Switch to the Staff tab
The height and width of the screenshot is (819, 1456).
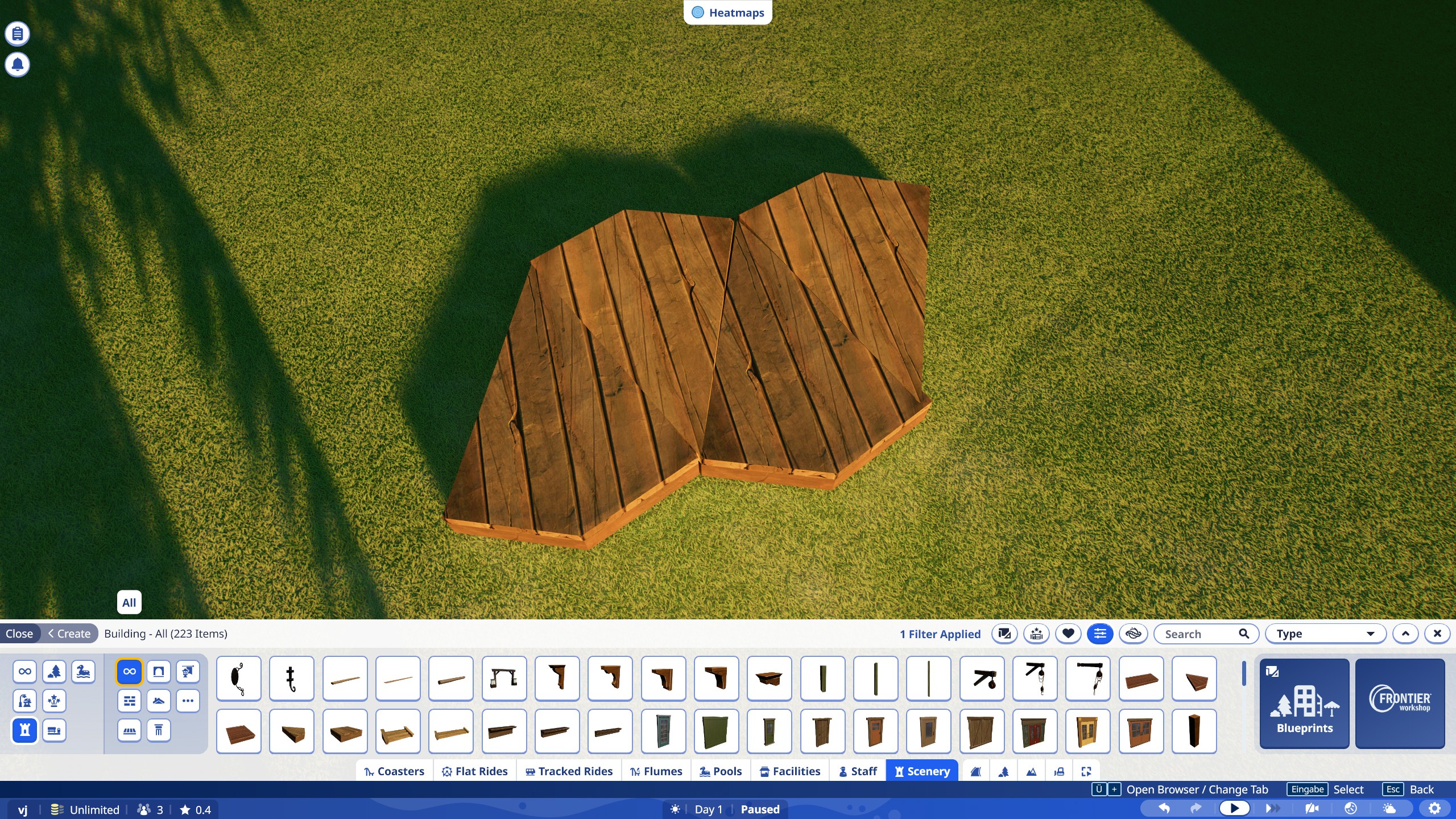point(858,771)
